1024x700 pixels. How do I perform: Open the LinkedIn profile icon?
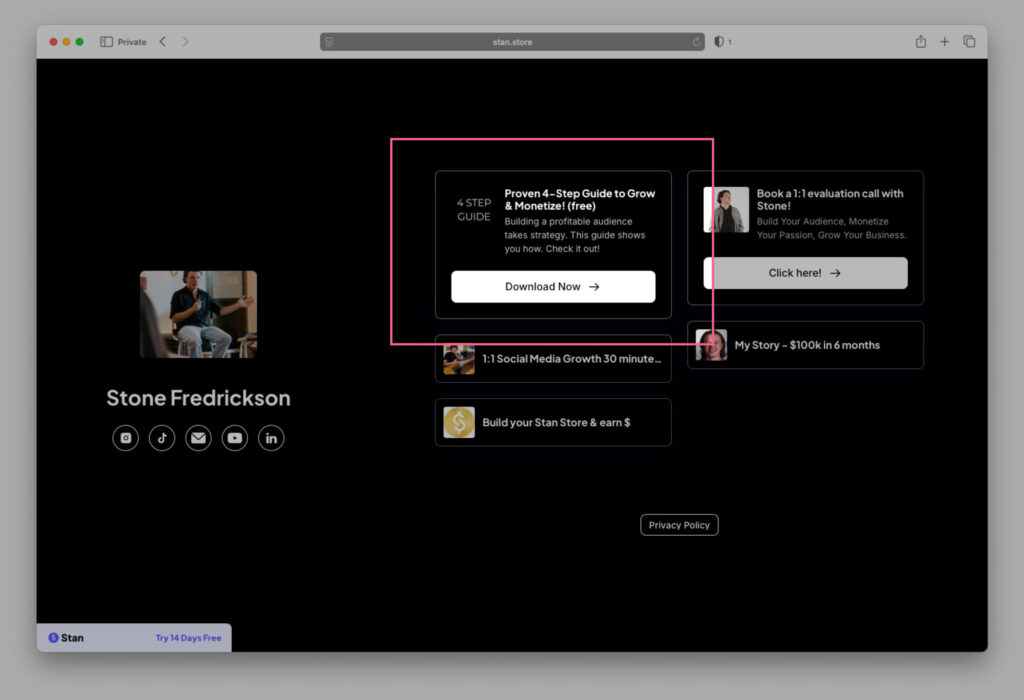pos(271,438)
